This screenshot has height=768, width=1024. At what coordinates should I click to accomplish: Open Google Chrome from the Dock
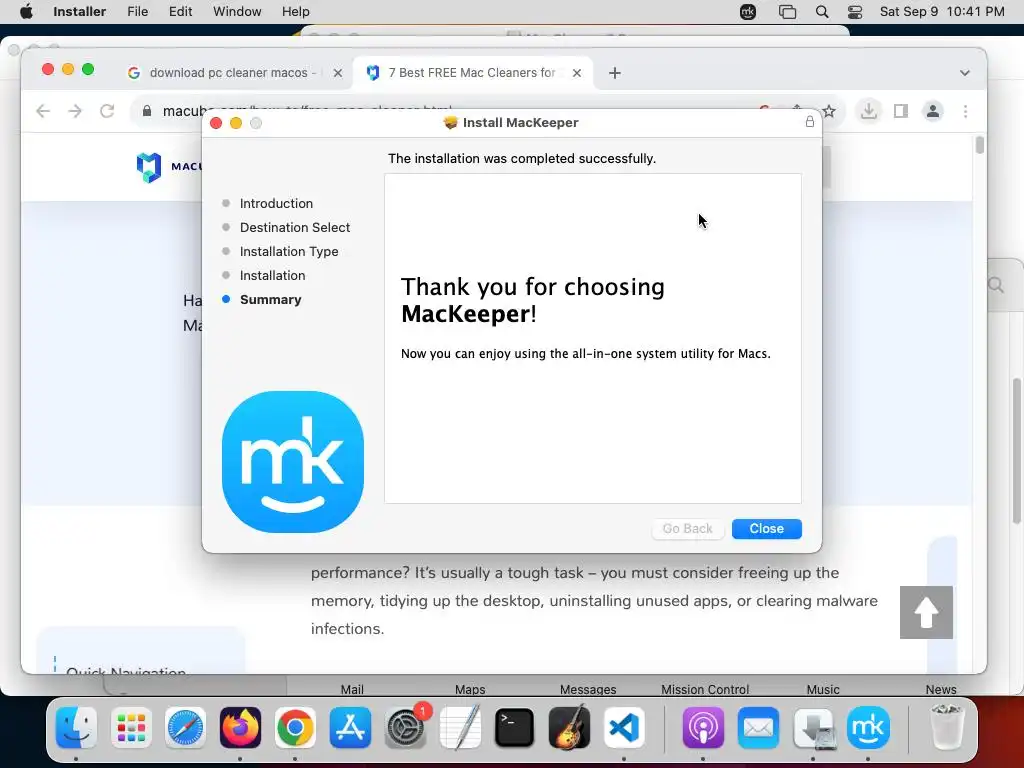point(295,728)
